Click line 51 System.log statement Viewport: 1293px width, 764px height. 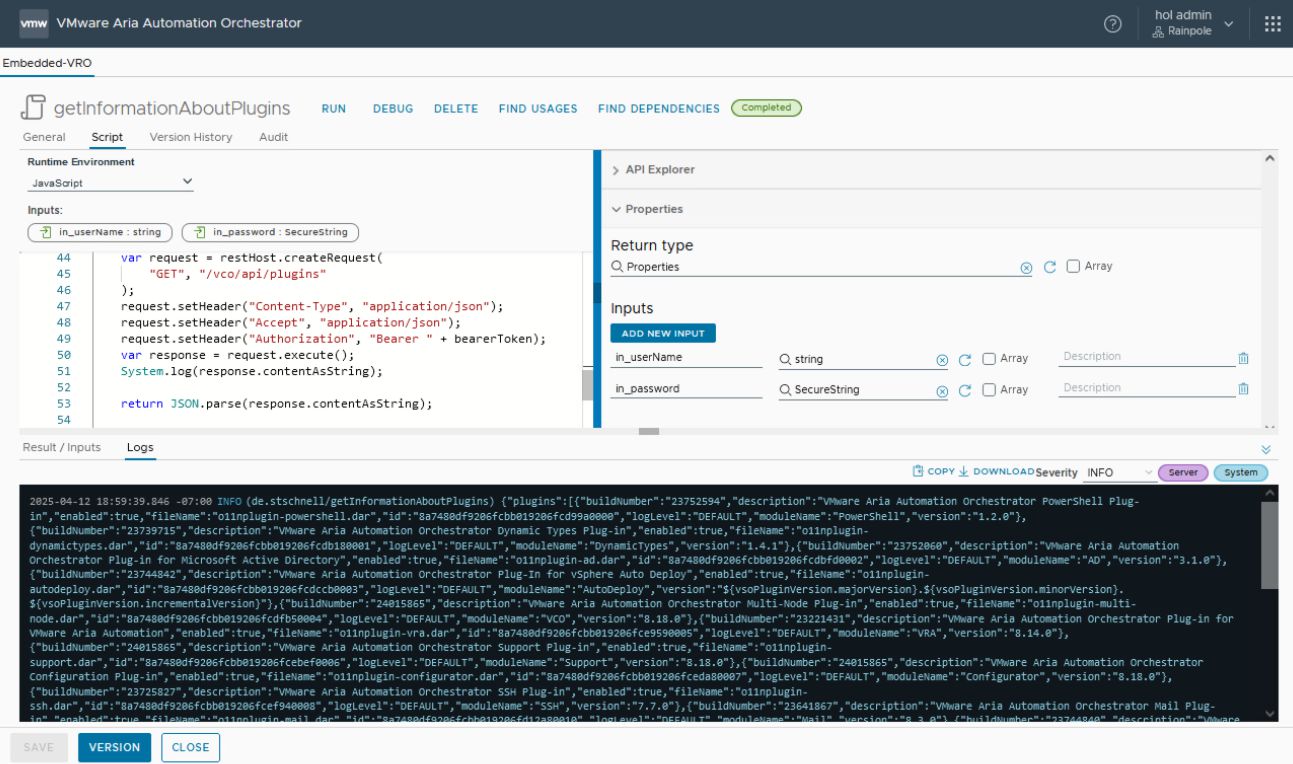click(x=251, y=371)
